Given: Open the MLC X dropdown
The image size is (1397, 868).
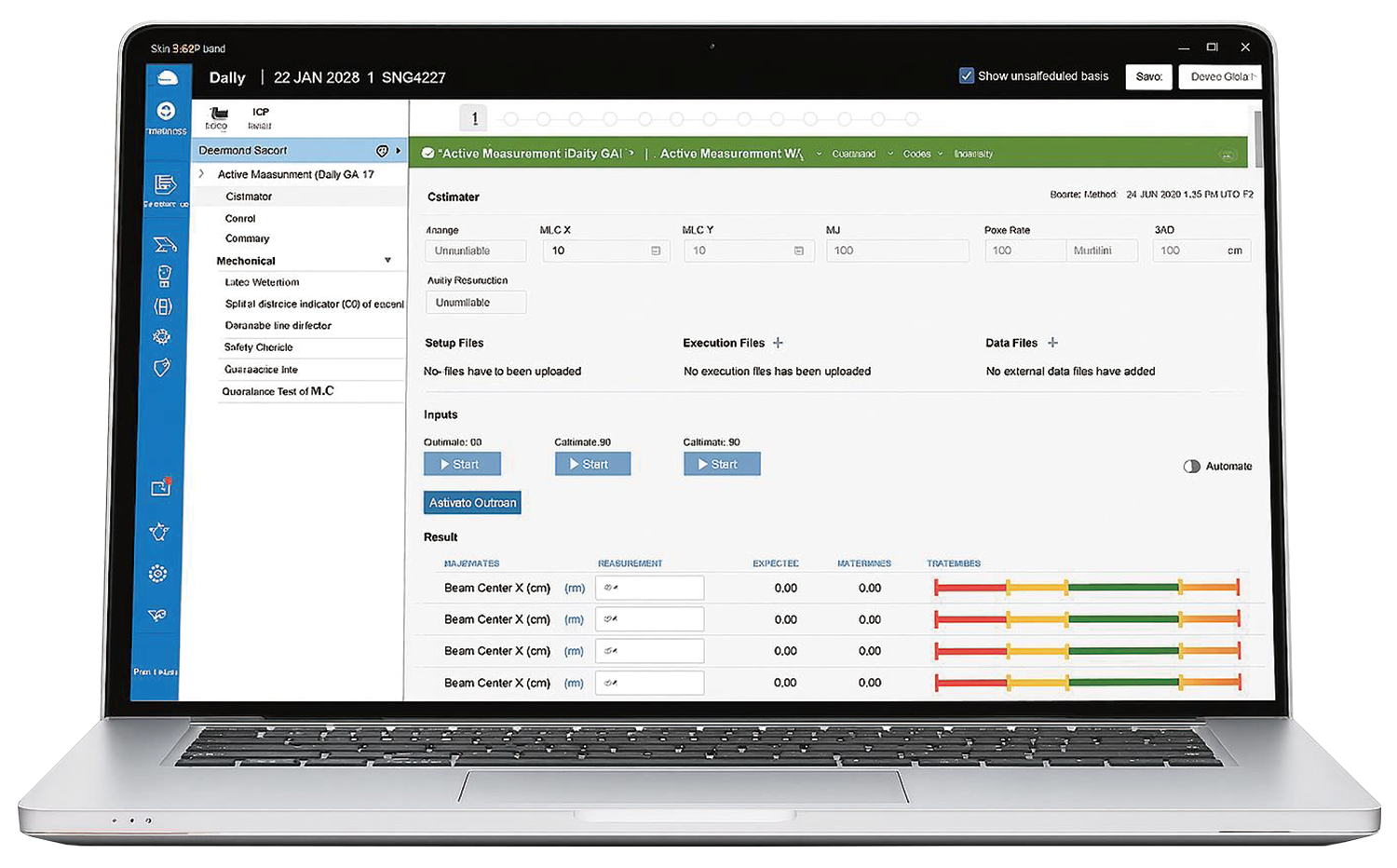Looking at the screenshot, I should pos(656,251).
